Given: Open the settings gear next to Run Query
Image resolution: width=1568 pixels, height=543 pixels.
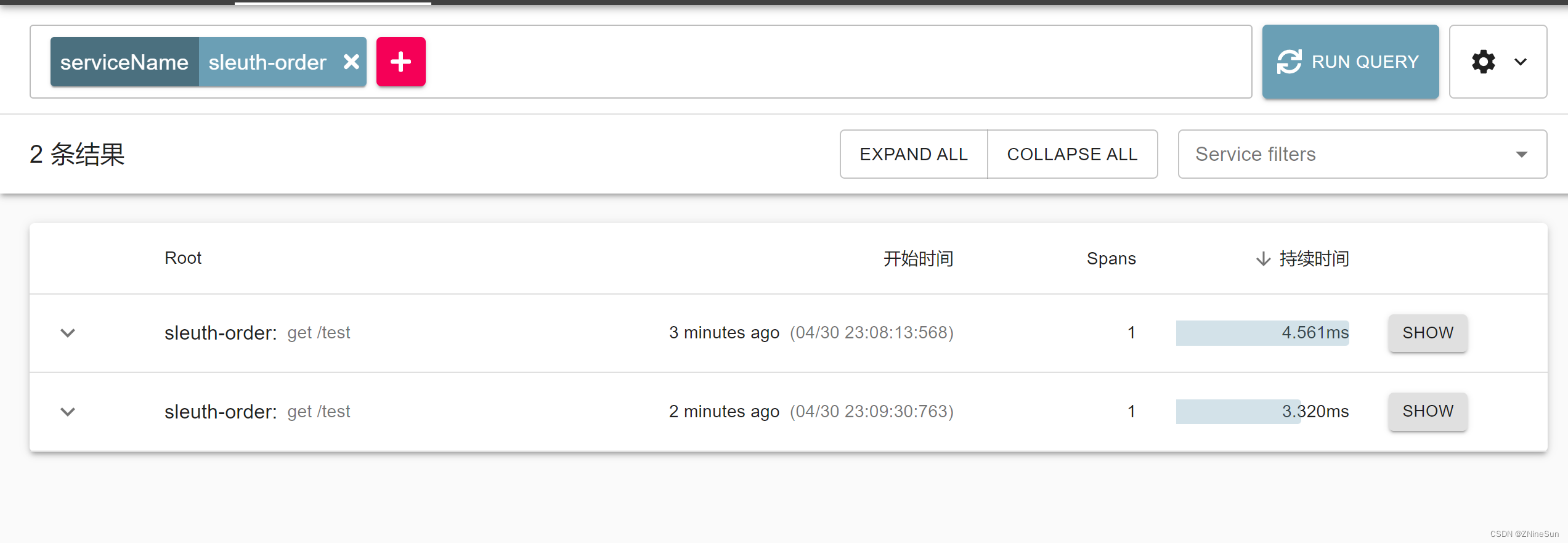Looking at the screenshot, I should (1483, 62).
